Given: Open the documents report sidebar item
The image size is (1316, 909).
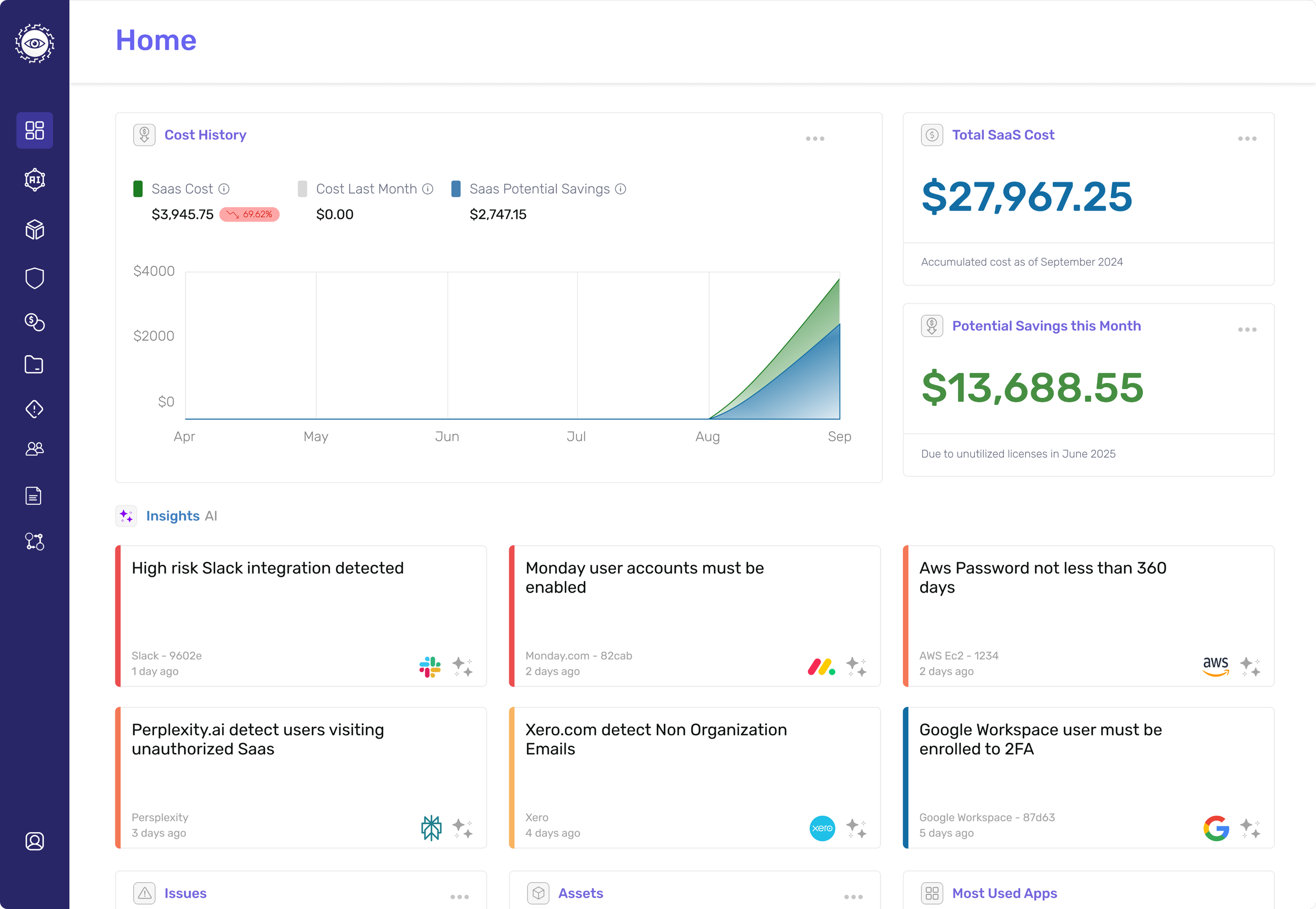Looking at the screenshot, I should [35, 496].
